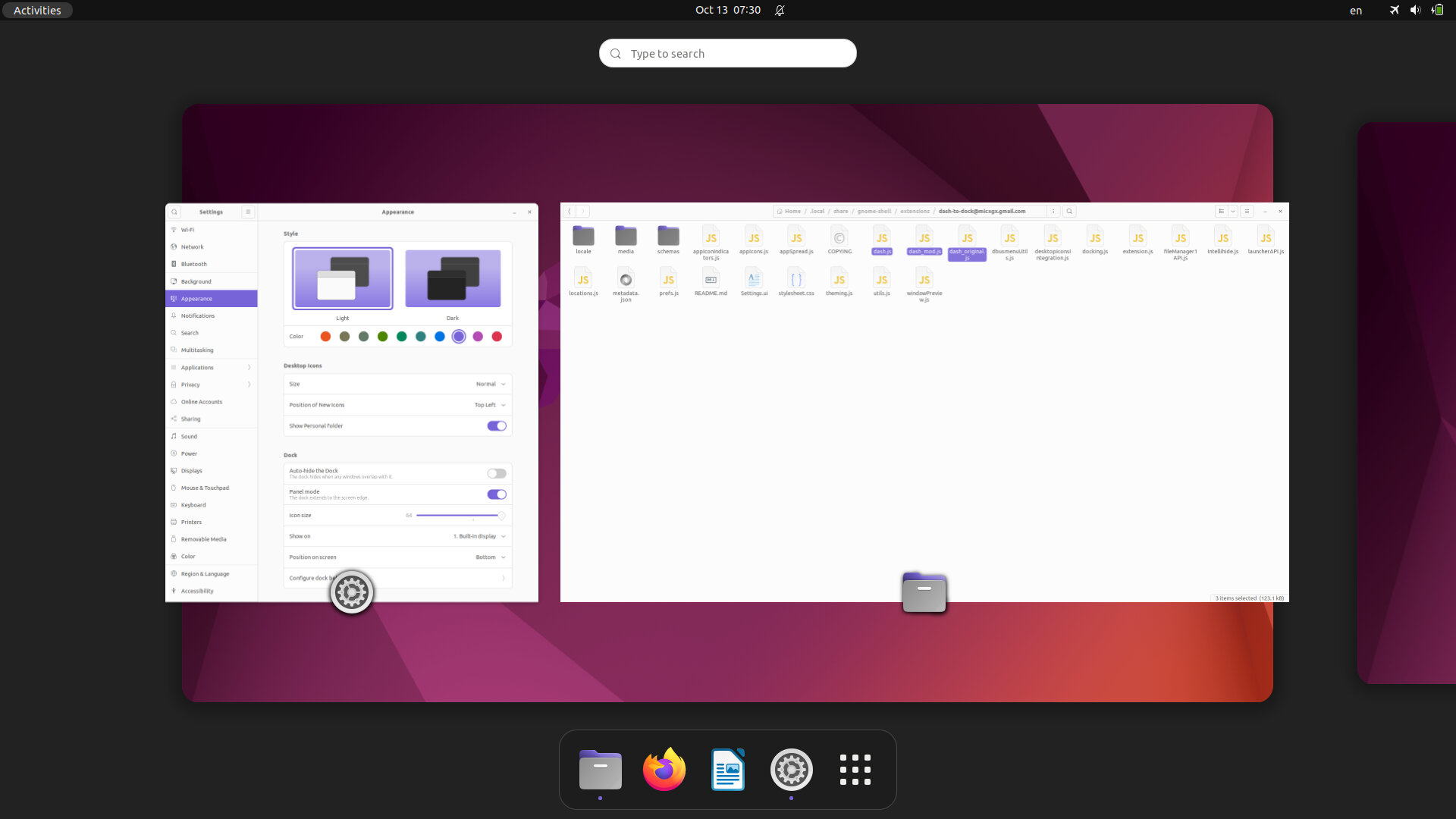
Task: Click the Activities button
Action: tap(37, 10)
